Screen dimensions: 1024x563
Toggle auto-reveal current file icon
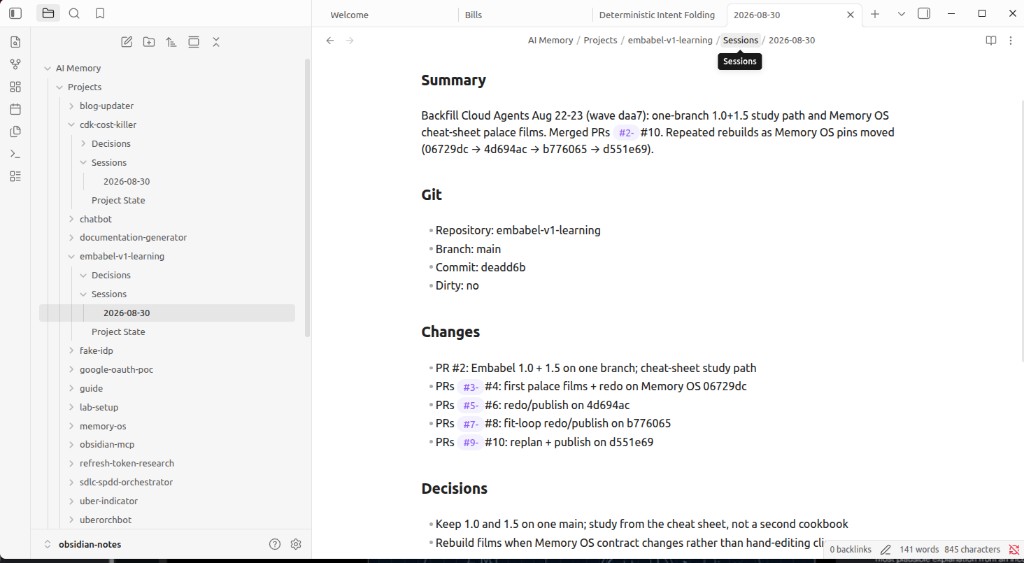point(194,42)
